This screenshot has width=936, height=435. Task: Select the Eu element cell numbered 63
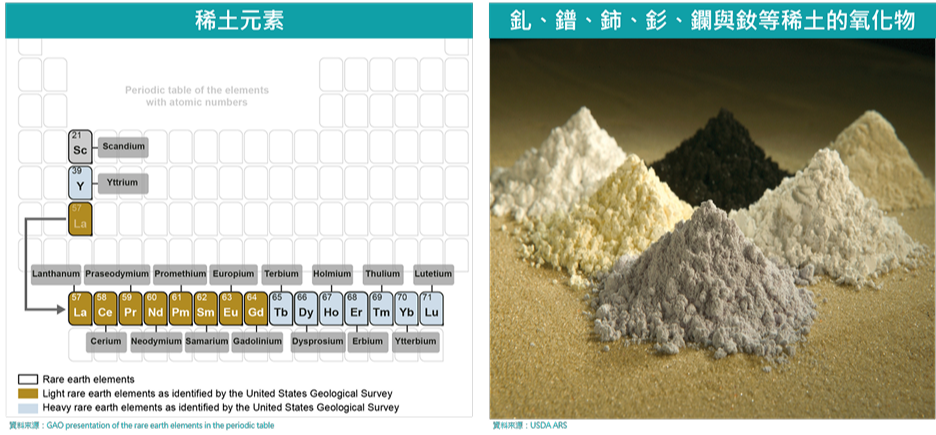pyautogui.click(x=231, y=308)
